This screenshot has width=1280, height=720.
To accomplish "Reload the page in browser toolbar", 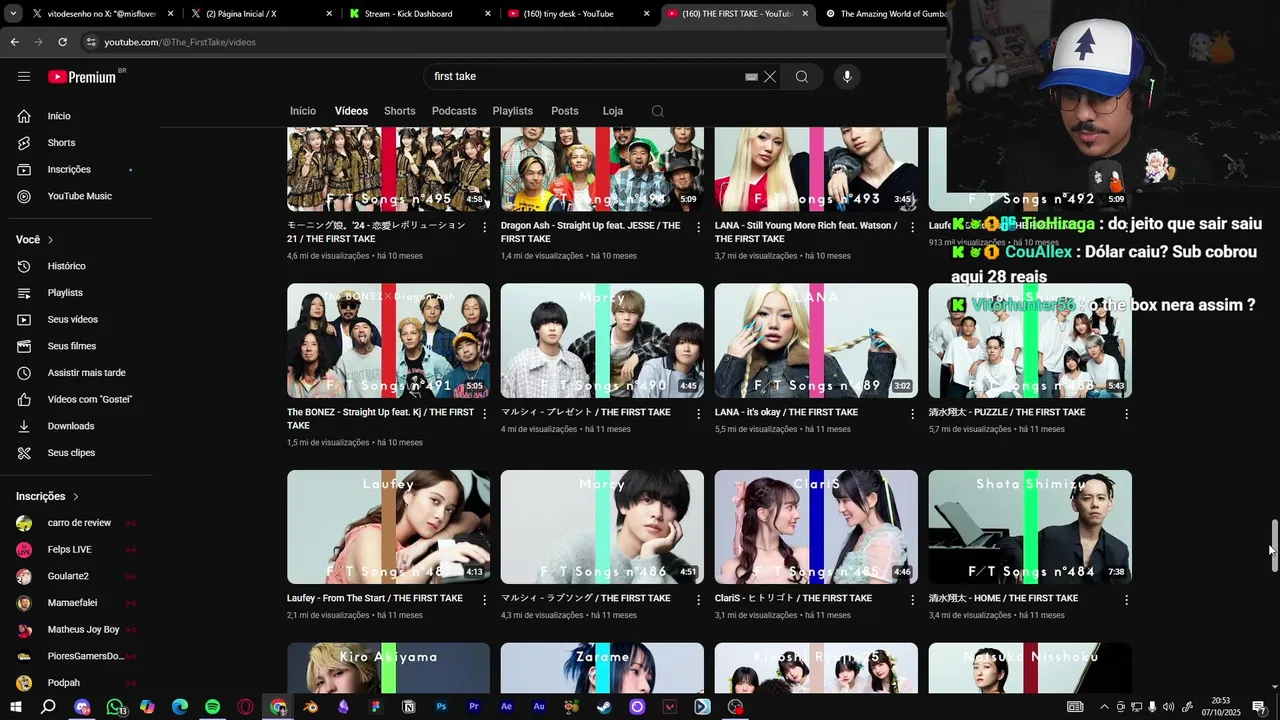I will 62,42.
